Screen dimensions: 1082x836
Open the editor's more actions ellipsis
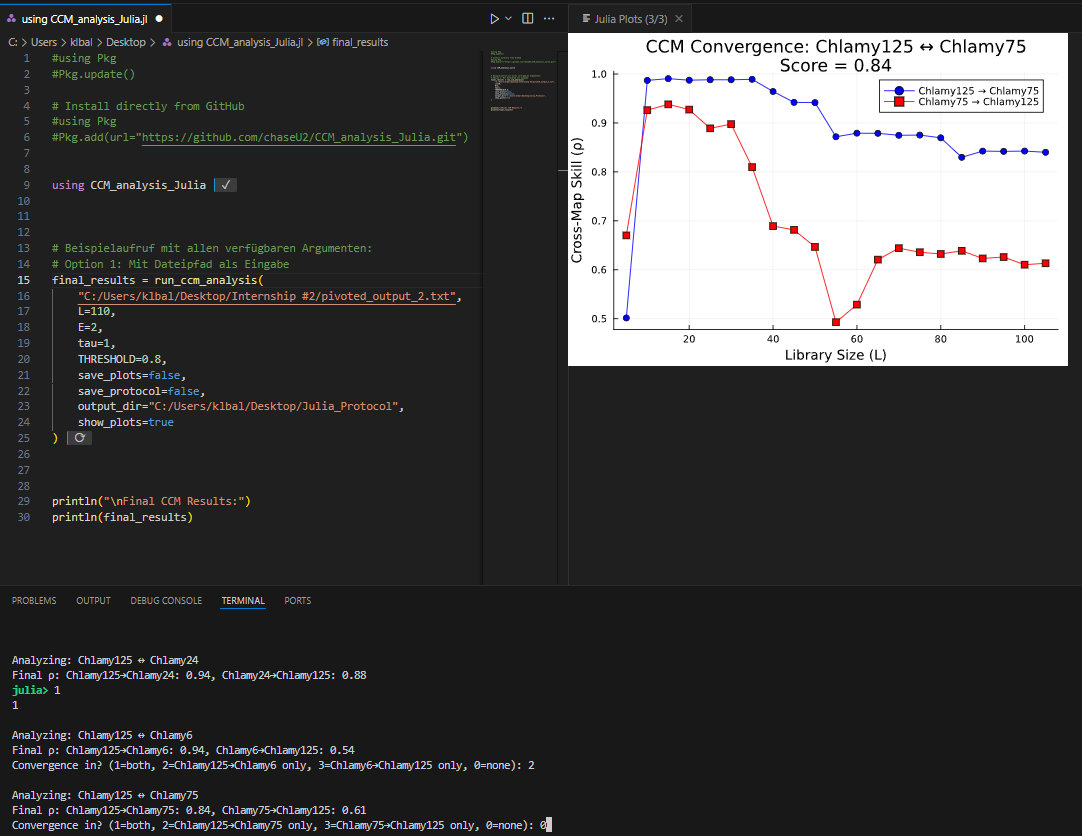[549, 19]
